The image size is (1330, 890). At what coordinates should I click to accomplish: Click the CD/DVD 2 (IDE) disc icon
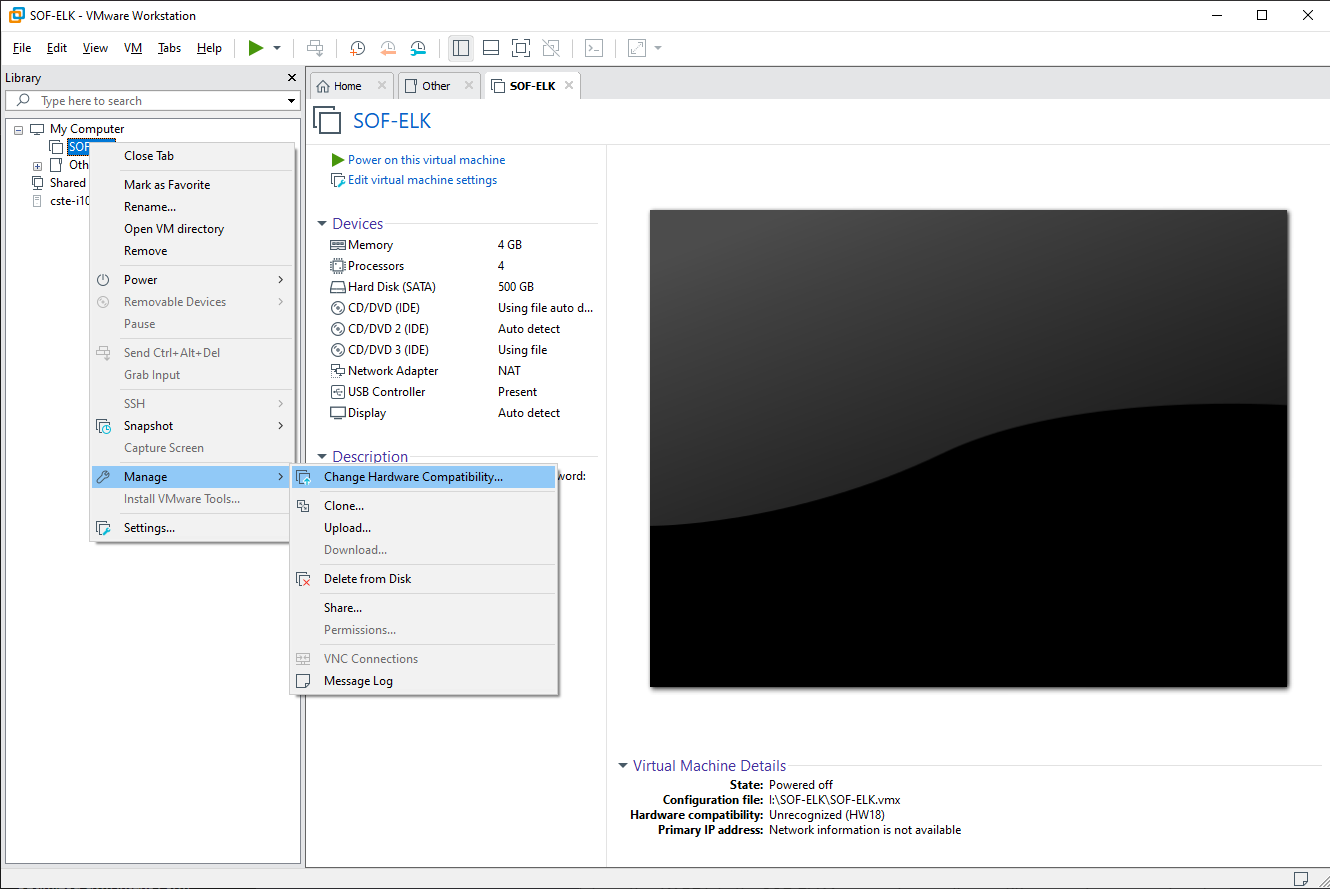[x=337, y=329]
